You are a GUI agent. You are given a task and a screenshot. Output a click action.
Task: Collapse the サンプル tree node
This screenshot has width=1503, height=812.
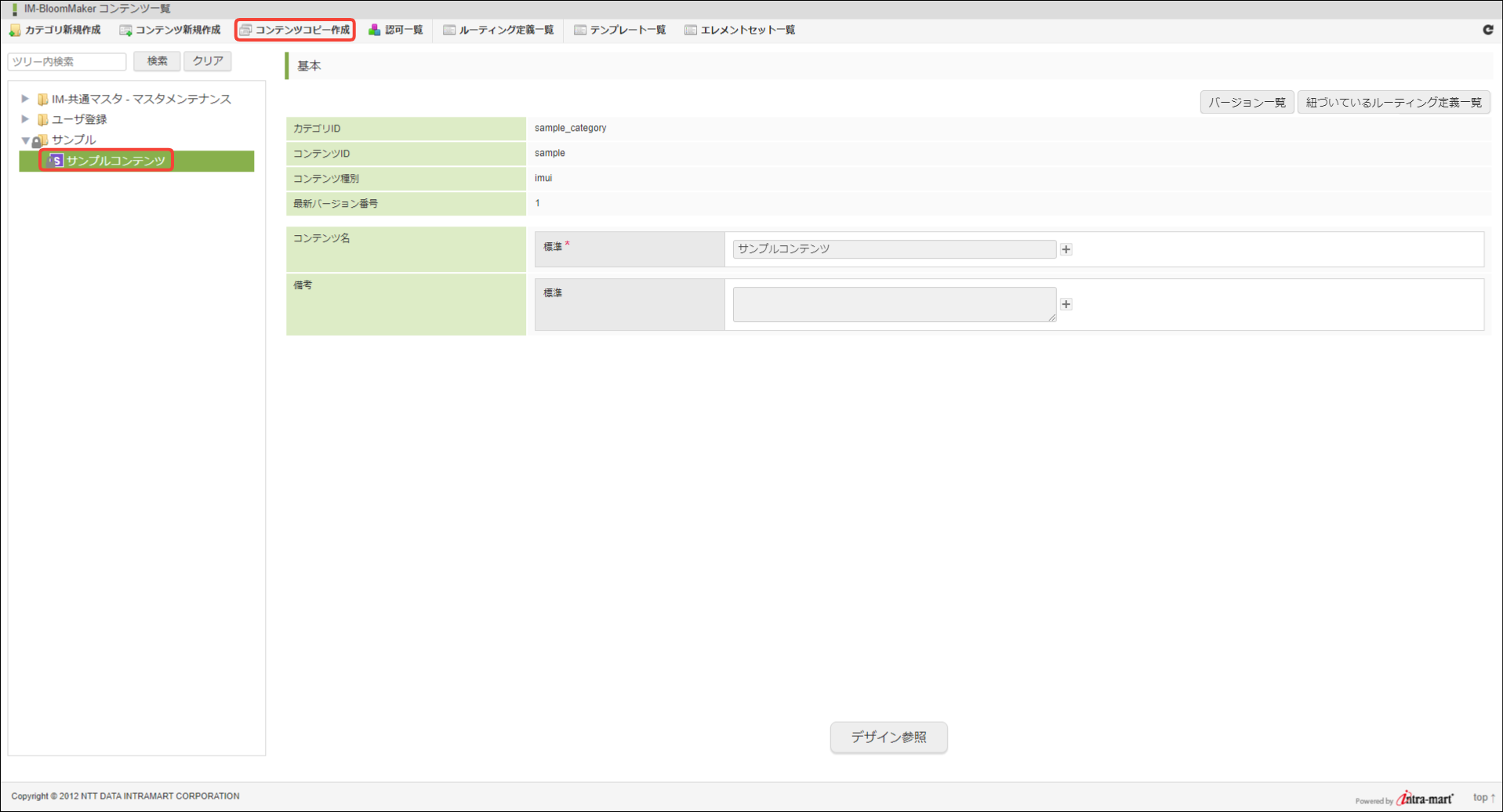click(x=25, y=140)
